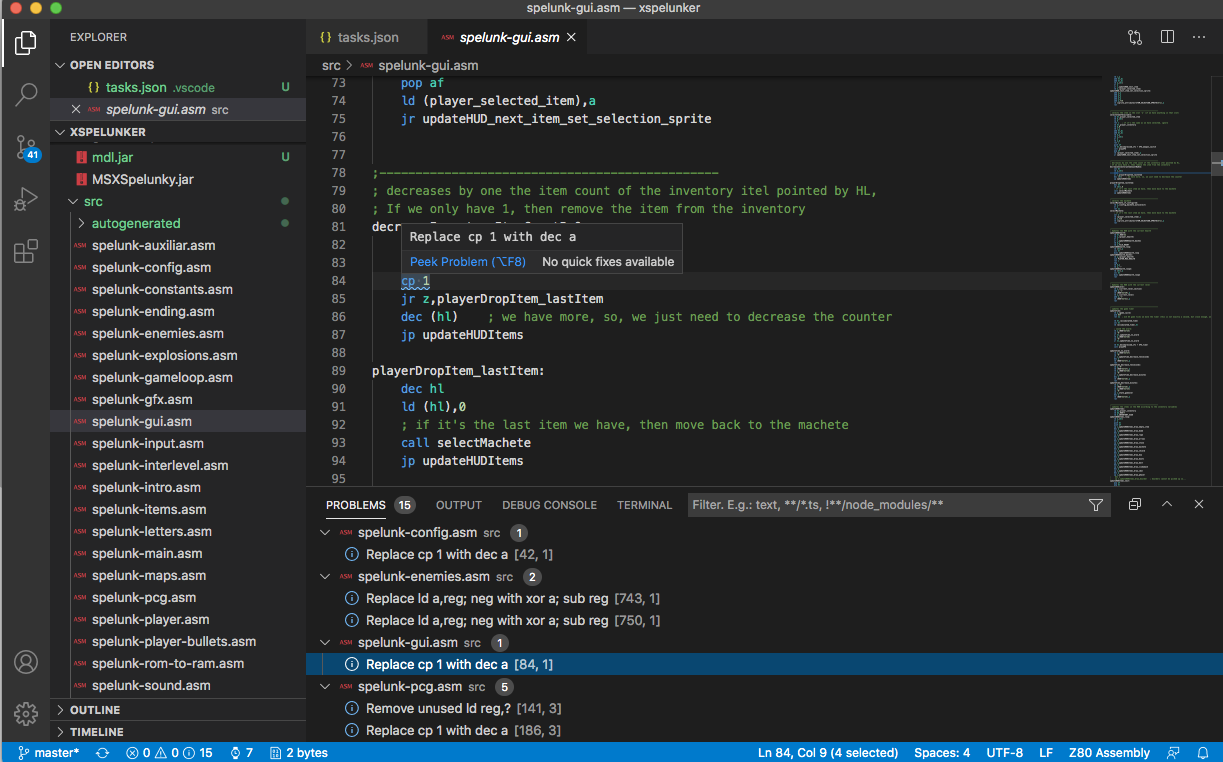Open Source Control view with 41 badge
The height and width of the screenshot is (762, 1223).
pyautogui.click(x=26, y=148)
